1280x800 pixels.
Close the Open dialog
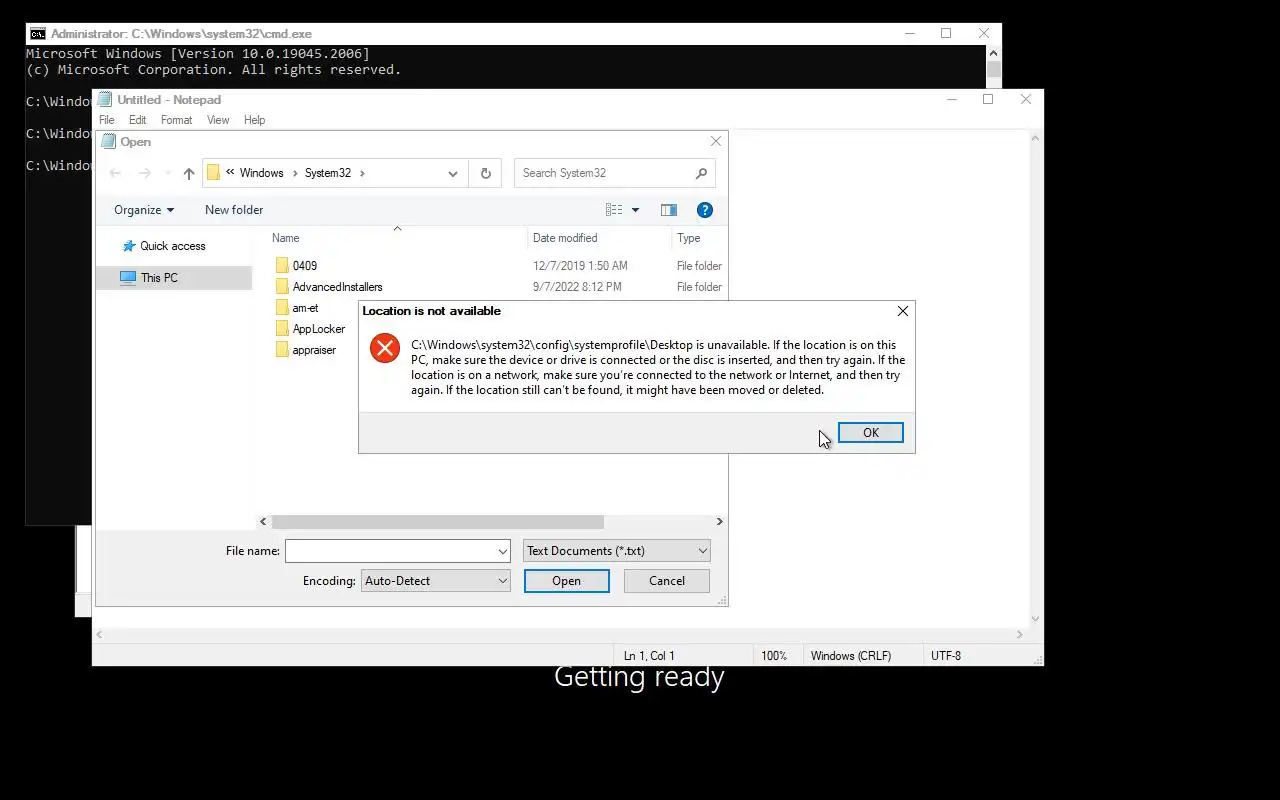[716, 142]
